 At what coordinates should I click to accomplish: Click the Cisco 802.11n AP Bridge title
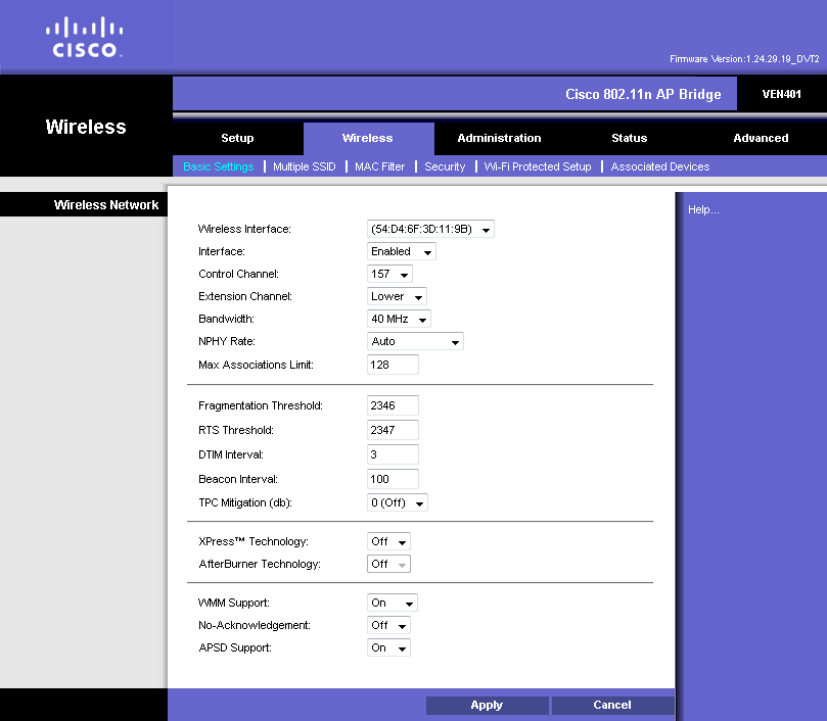click(643, 94)
